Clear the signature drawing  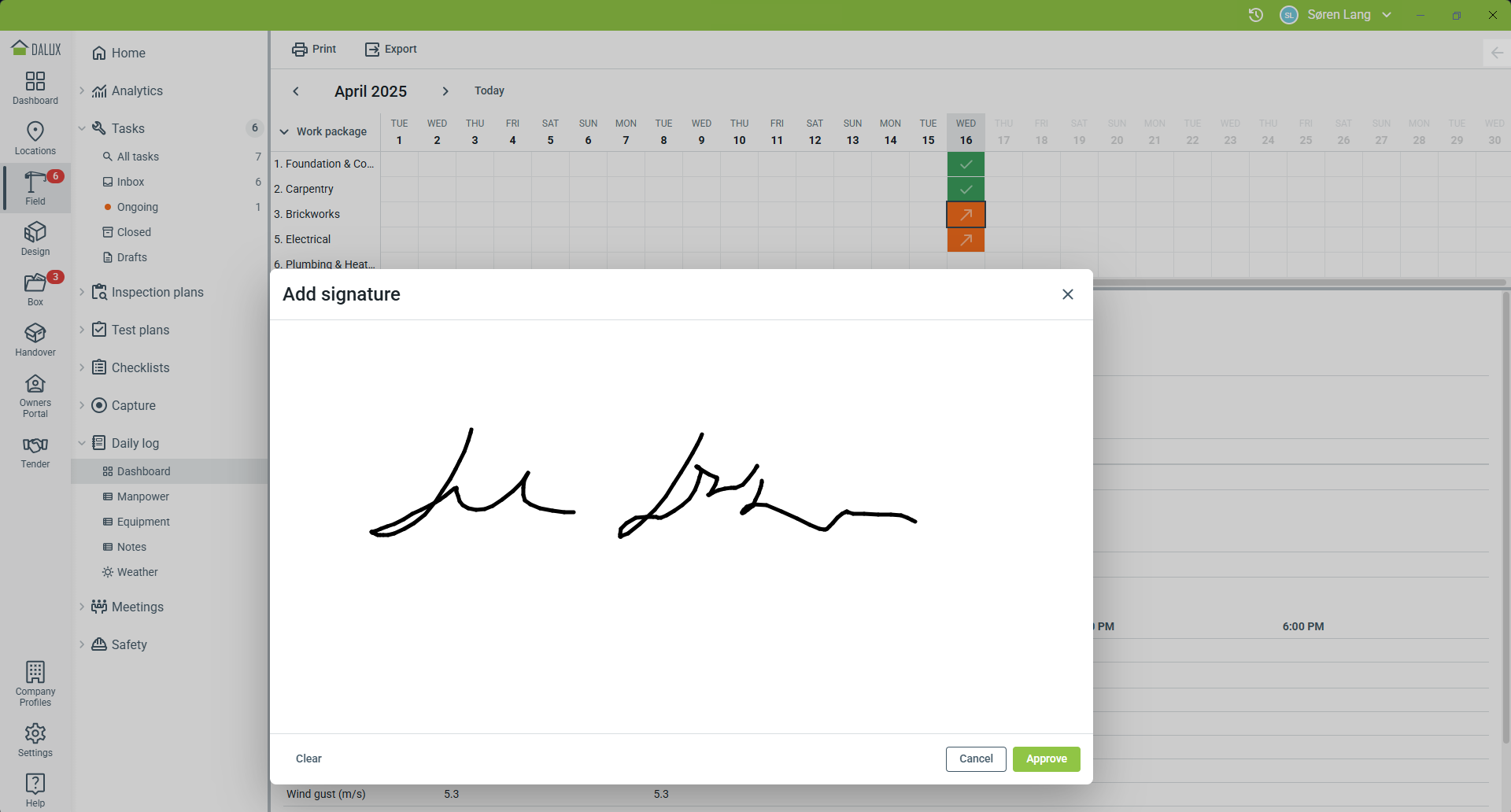pos(308,758)
